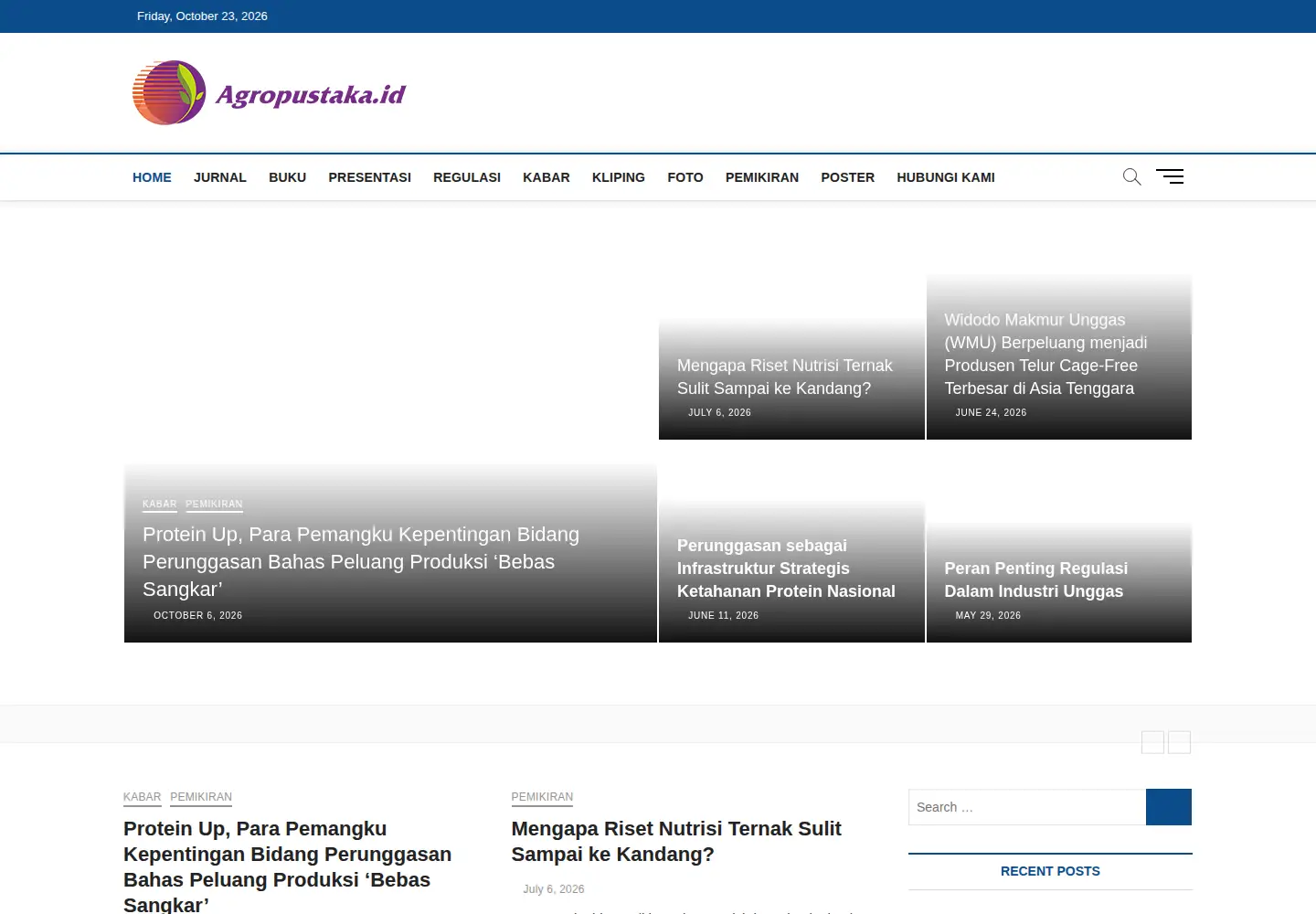Click 'Friday, October 23, 2026' top date
This screenshot has height=914, width=1316.
tap(202, 16)
